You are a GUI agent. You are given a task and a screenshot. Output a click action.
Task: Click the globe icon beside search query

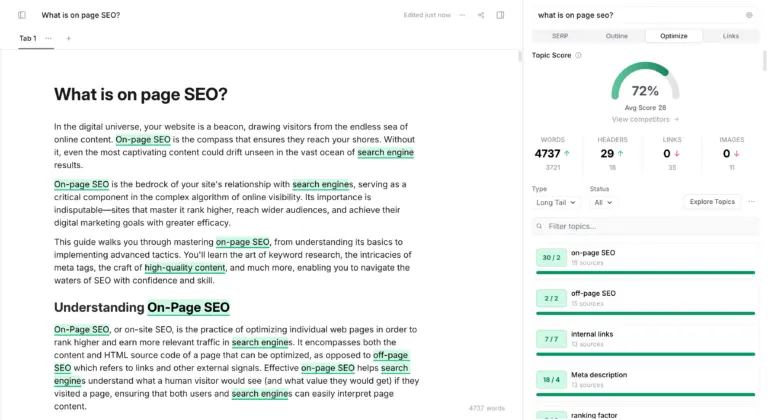749,15
